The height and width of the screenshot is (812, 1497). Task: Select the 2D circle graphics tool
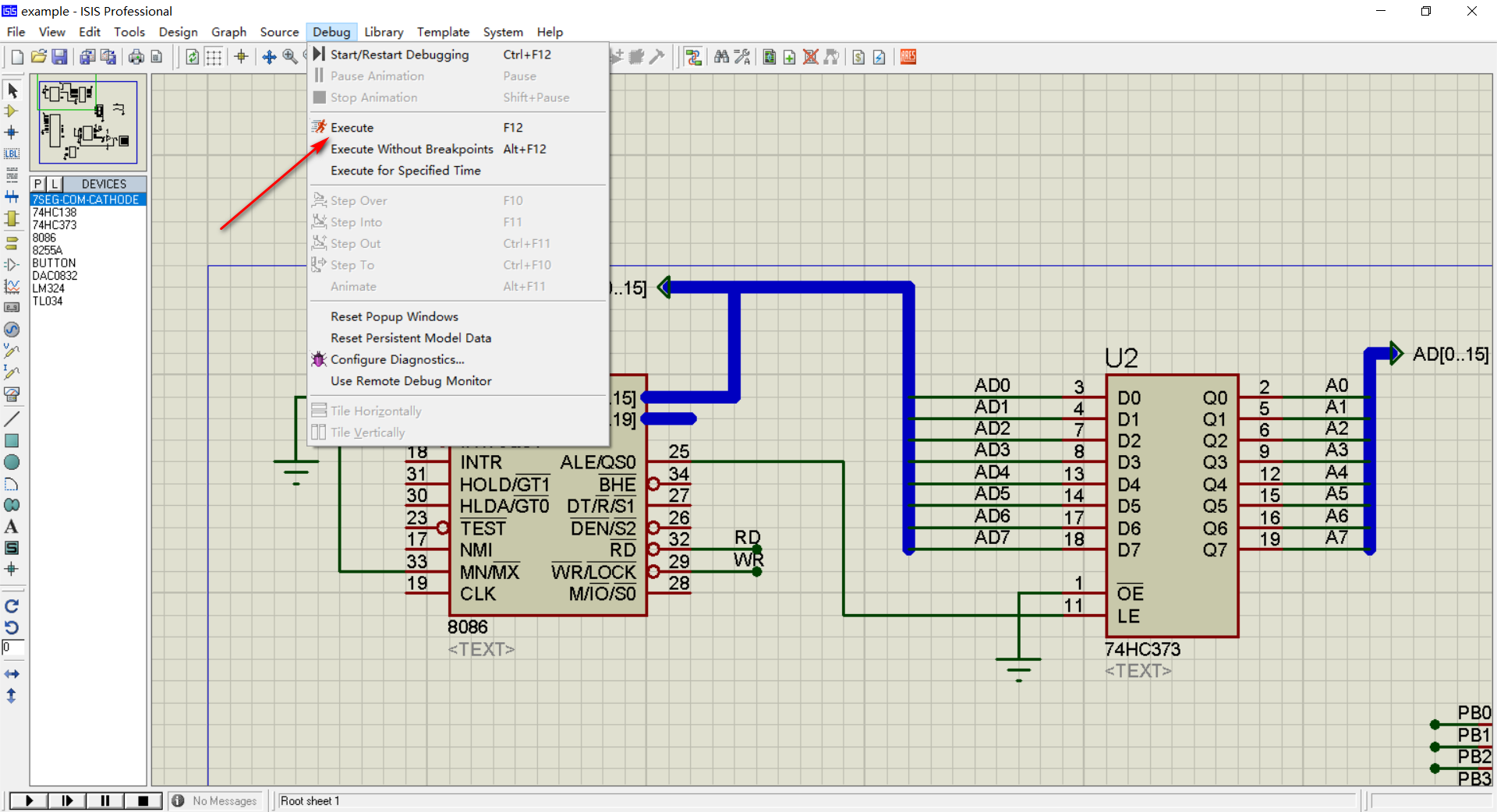point(12,462)
